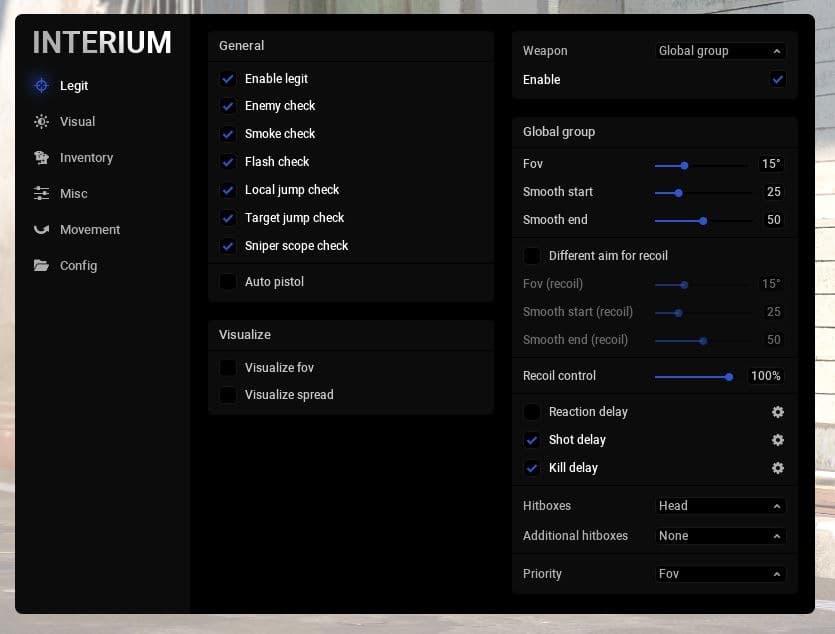This screenshot has height=634, width=835.
Task: Click the INTERIUM logo title
Action: 102,43
